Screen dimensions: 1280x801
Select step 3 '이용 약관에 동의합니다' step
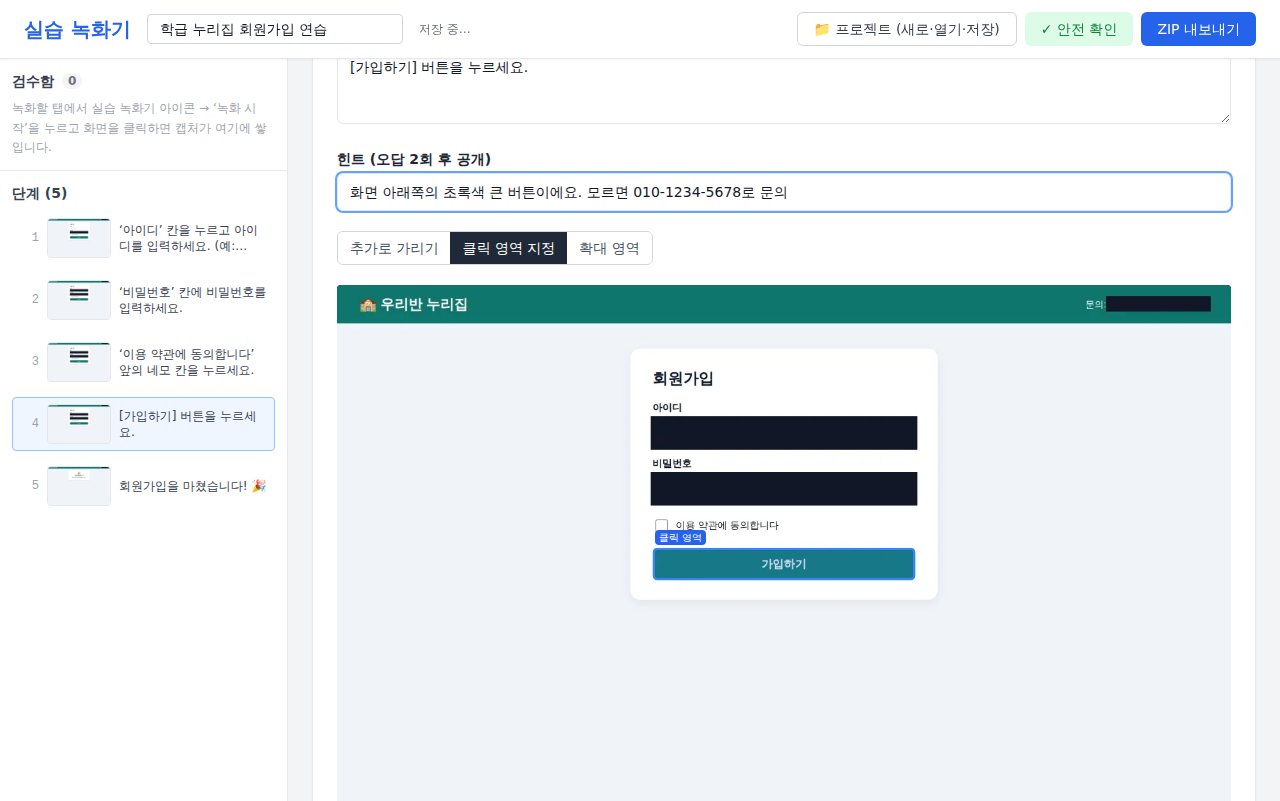pyautogui.click(x=143, y=362)
